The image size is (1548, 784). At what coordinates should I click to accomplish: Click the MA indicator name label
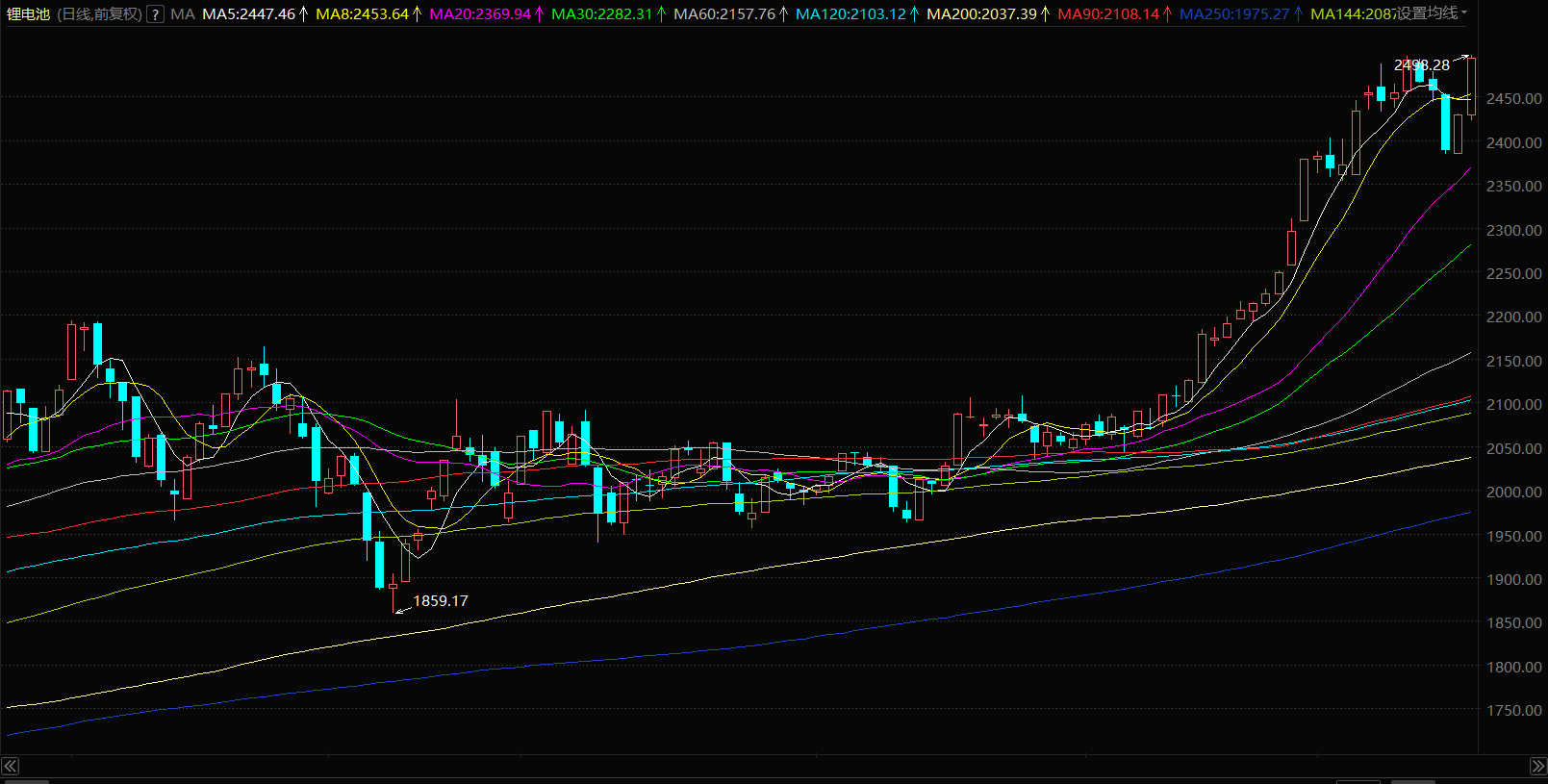182,14
